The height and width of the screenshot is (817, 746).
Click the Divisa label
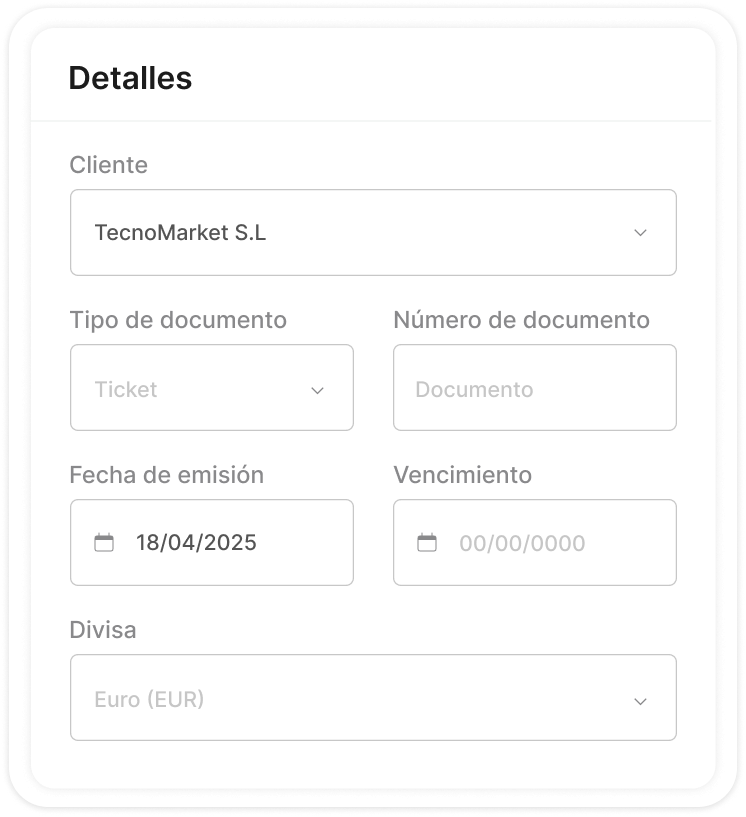tap(102, 630)
